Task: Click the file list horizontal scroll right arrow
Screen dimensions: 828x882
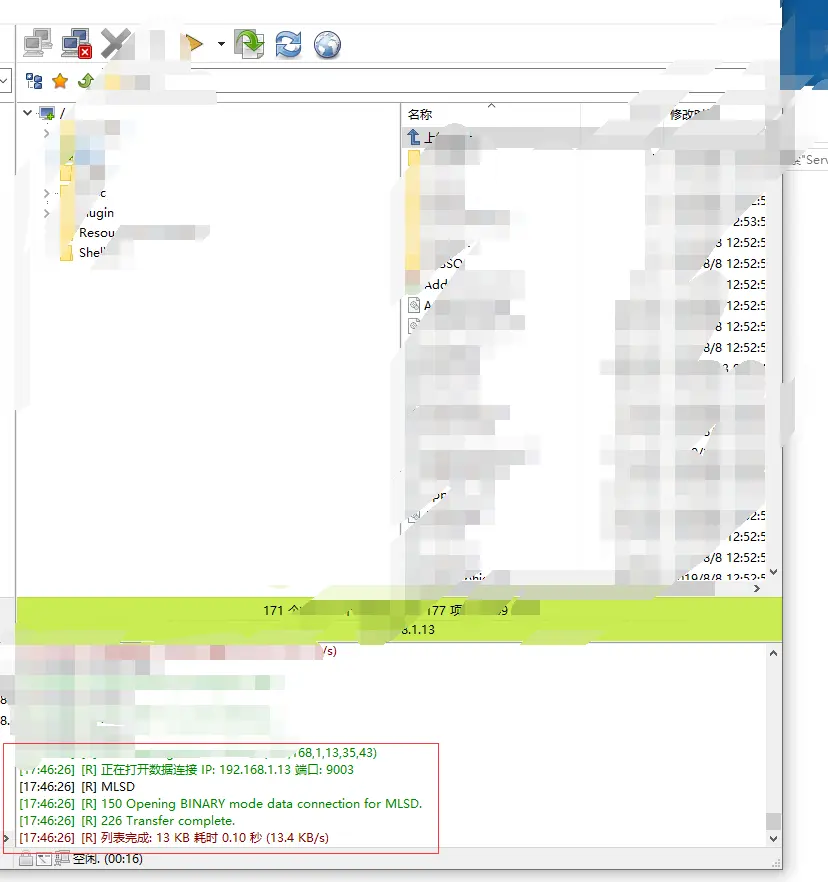Action: (757, 588)
